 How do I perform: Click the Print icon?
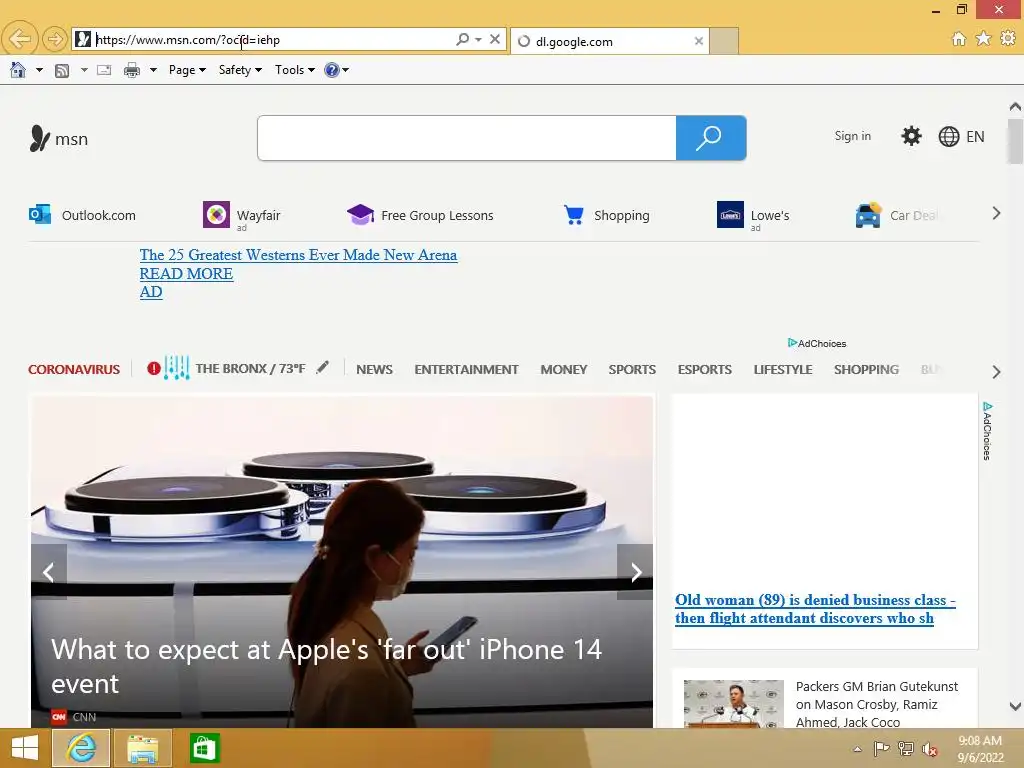132,70
